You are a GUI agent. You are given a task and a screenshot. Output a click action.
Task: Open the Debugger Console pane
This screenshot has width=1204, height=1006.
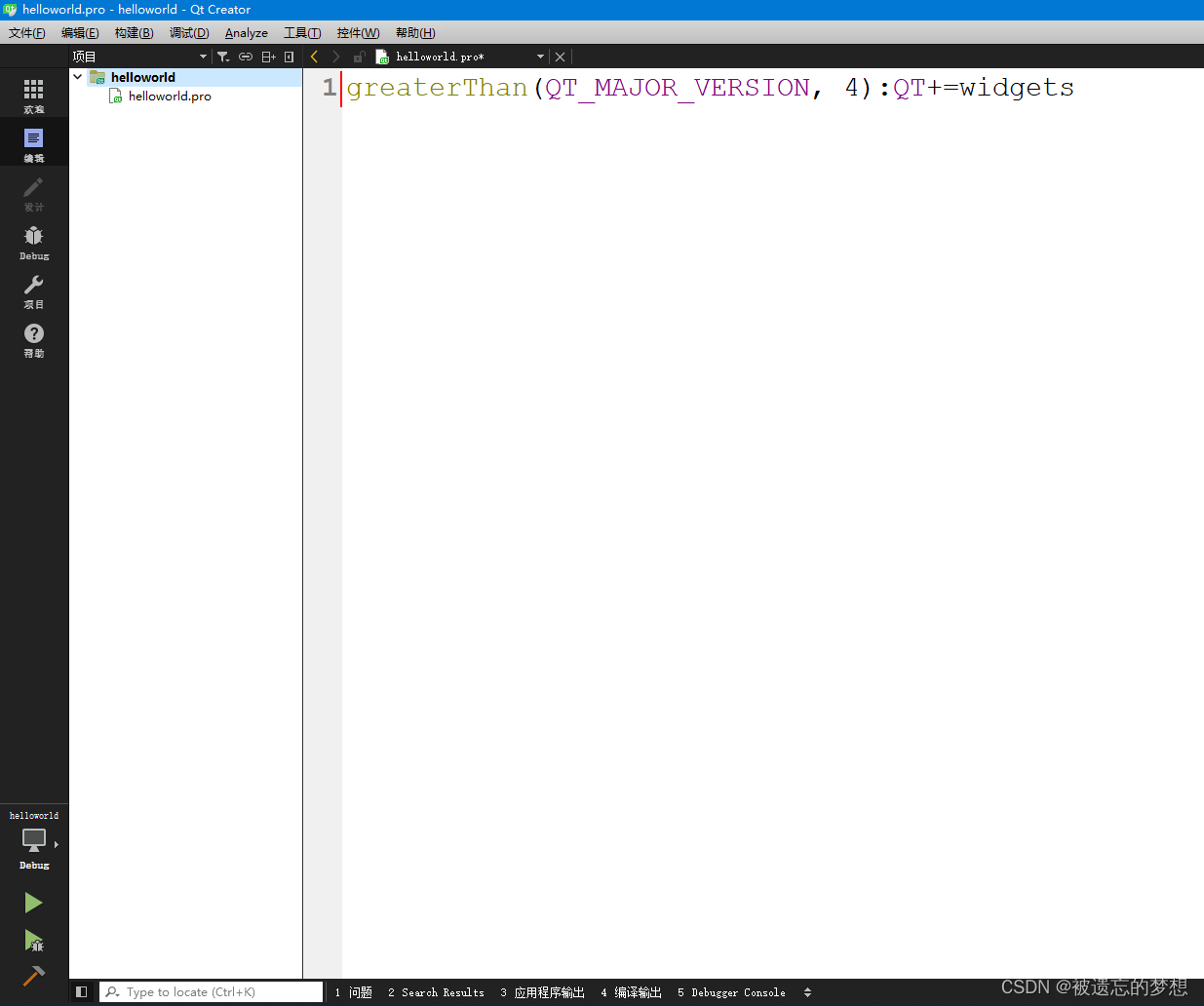(x=731, y=992)
